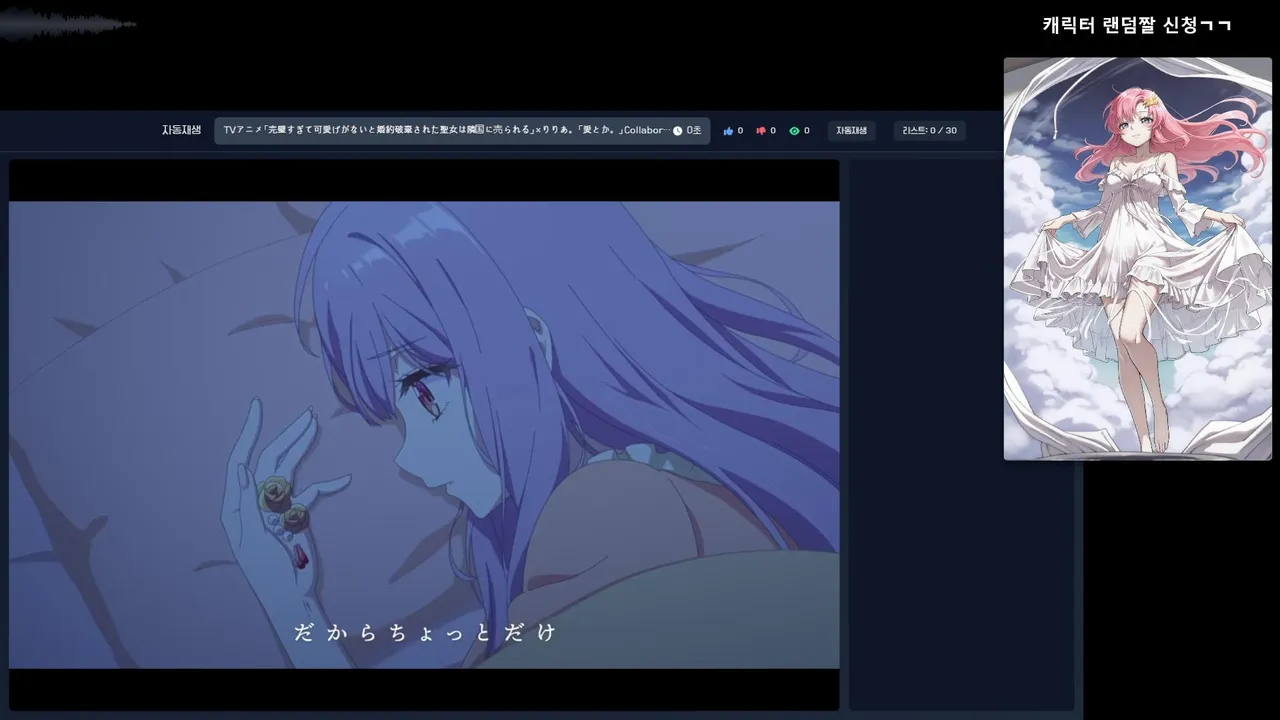Click the 캐릭터 랜덤짤 신청 heading text
The height and width of the screenshot is (720, 1280).
click(1136, 26)
